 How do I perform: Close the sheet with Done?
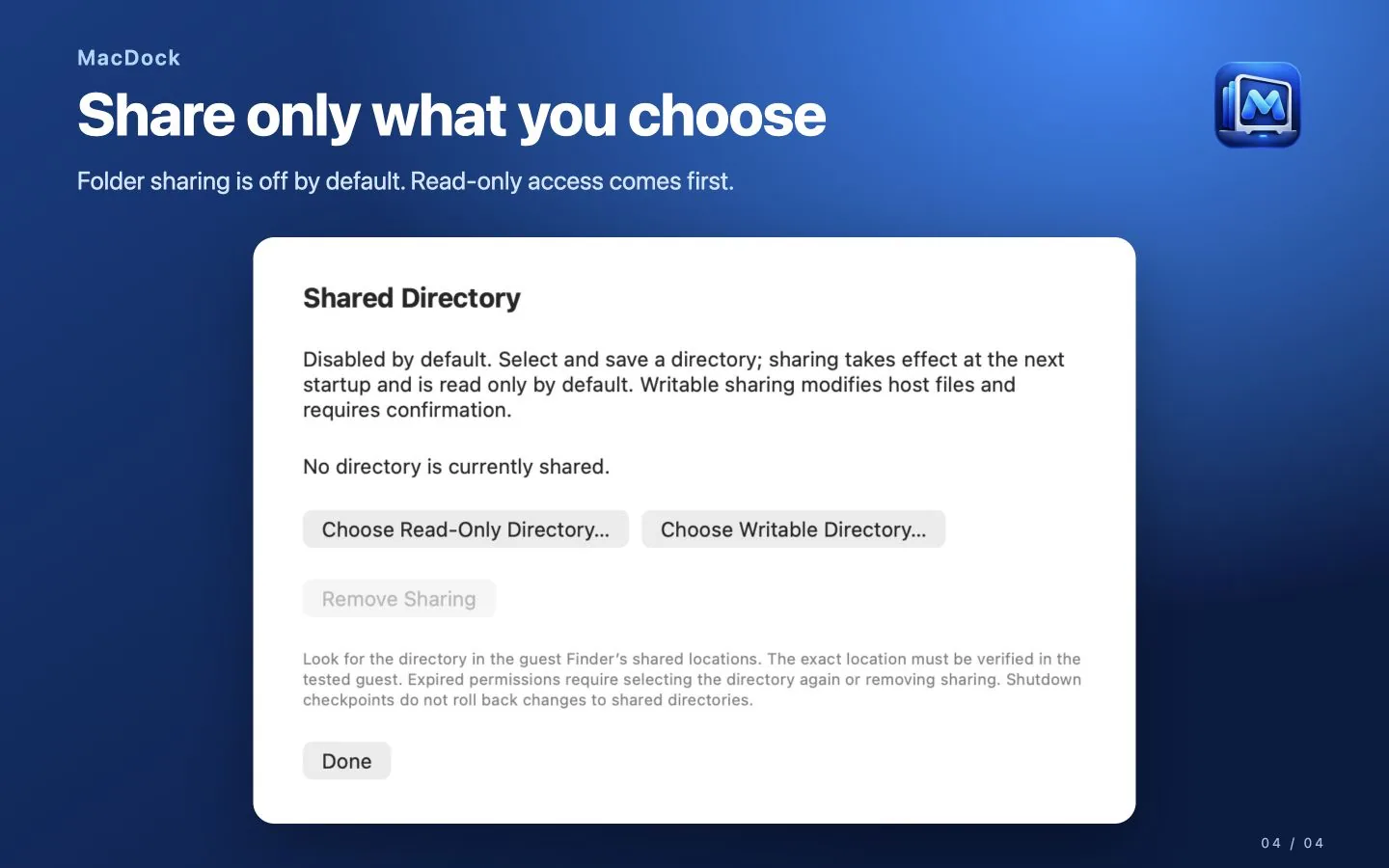tap(346, 761)
